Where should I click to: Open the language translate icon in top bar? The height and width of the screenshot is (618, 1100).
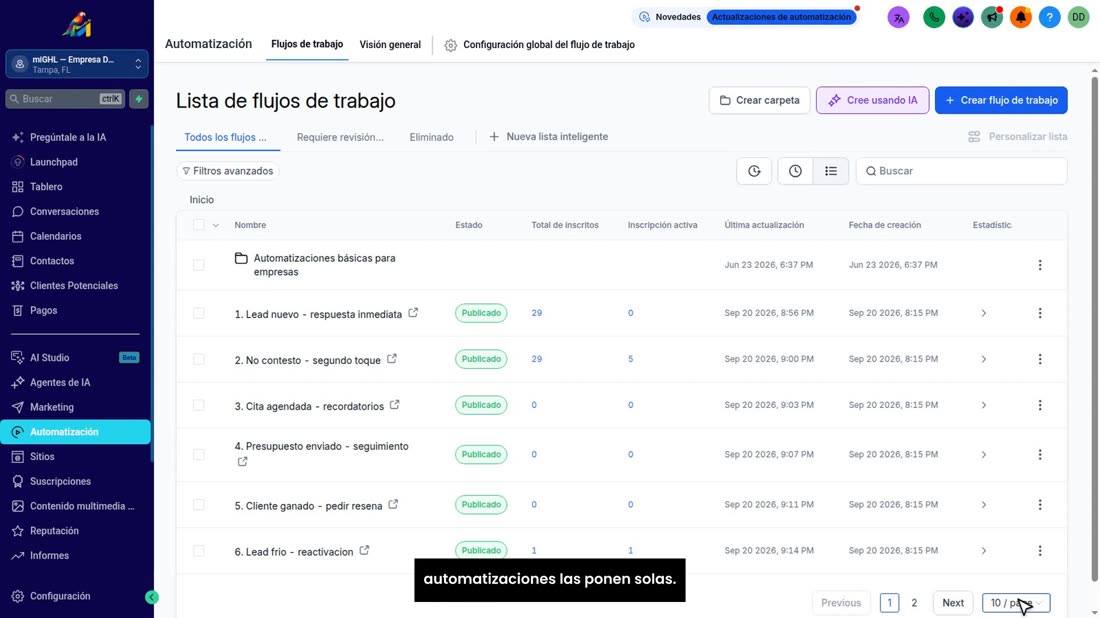(898, 17)
